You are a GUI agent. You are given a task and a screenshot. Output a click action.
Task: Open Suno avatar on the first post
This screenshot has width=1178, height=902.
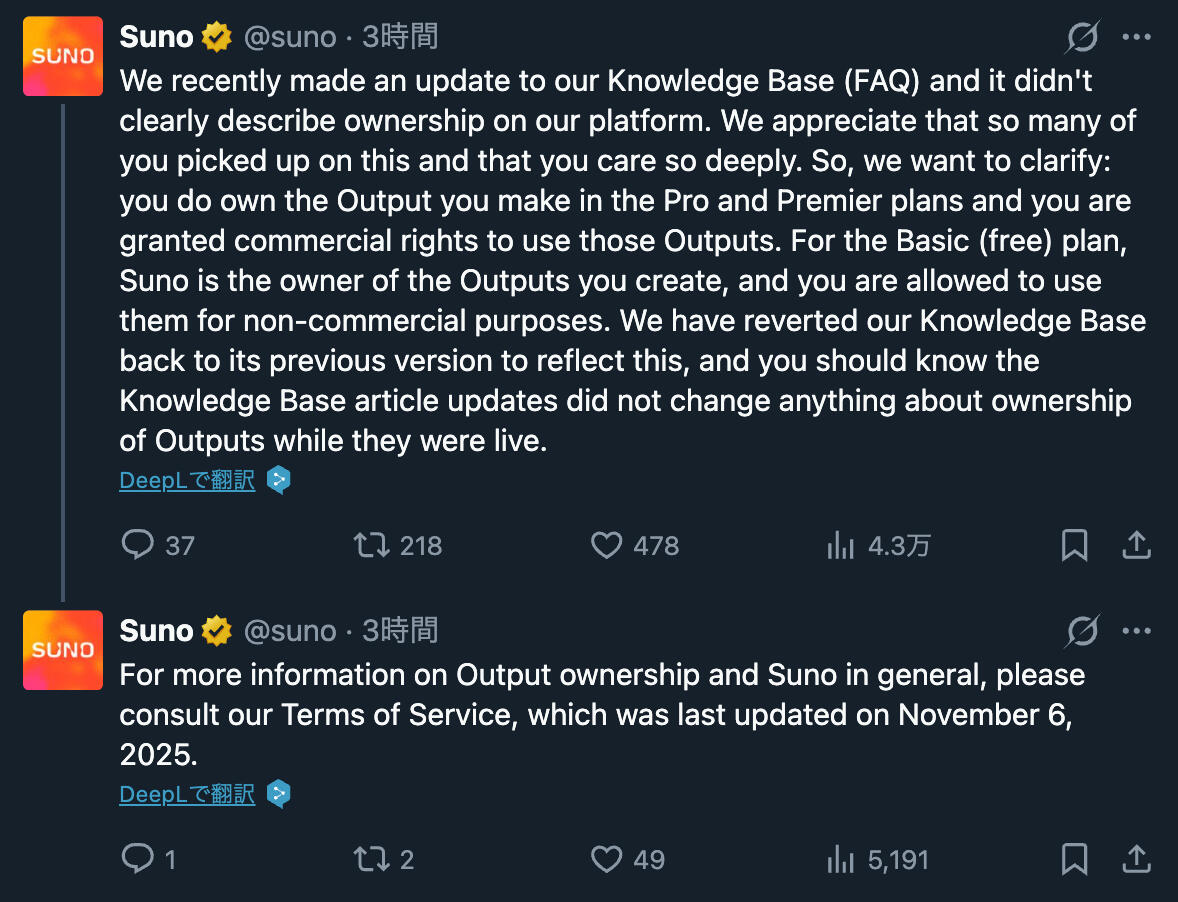[63, 56]
